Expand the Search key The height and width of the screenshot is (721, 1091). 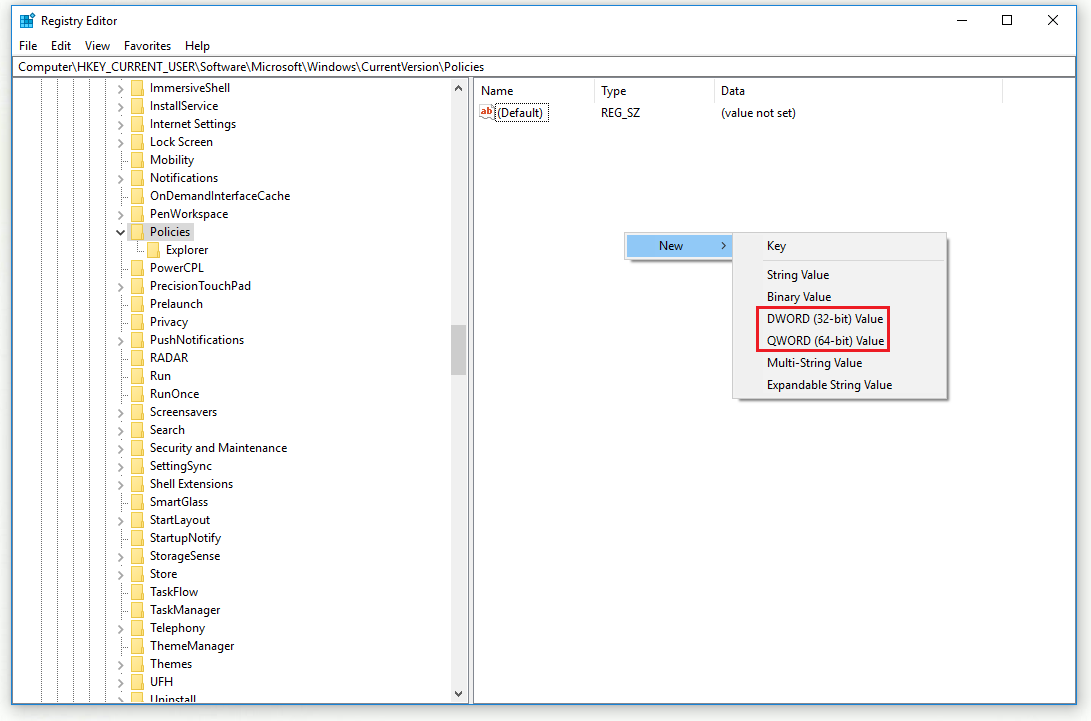pyautogui.click(x=120, y=431)
